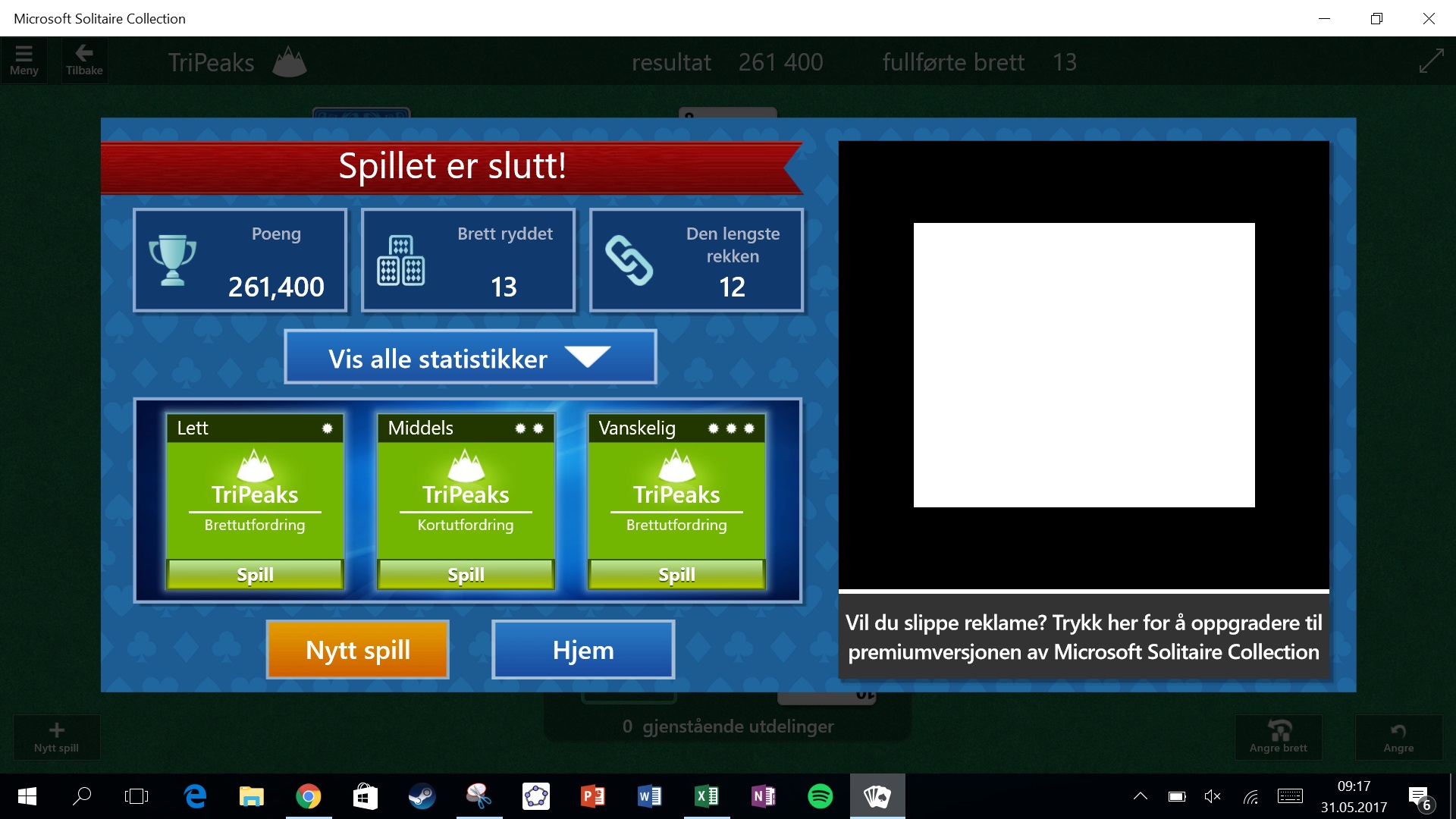Click the white advertisement box
Viewport: 1456px width, 819px height.
click(1084, 365)
